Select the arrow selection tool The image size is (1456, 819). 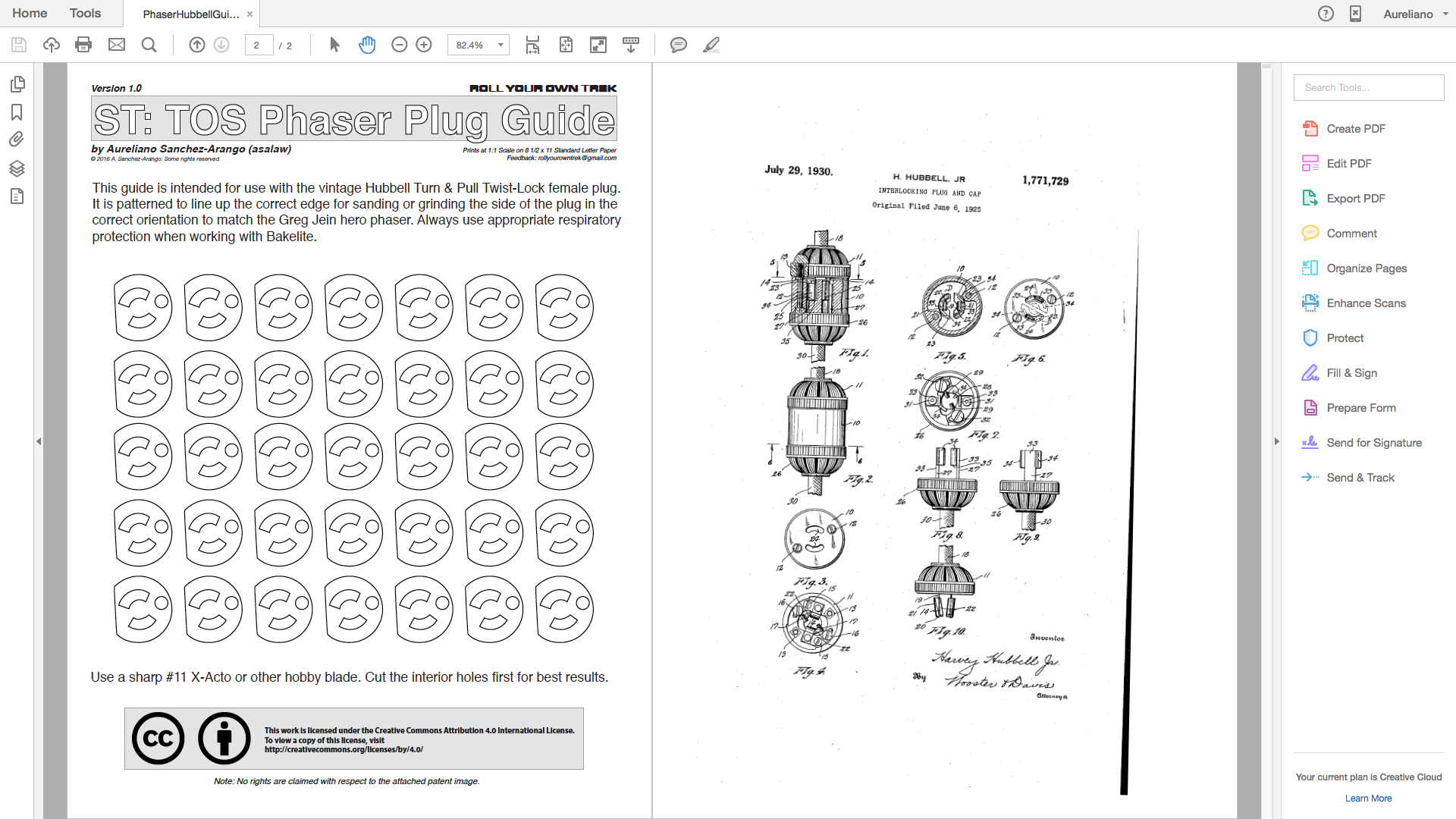[334, 45]
